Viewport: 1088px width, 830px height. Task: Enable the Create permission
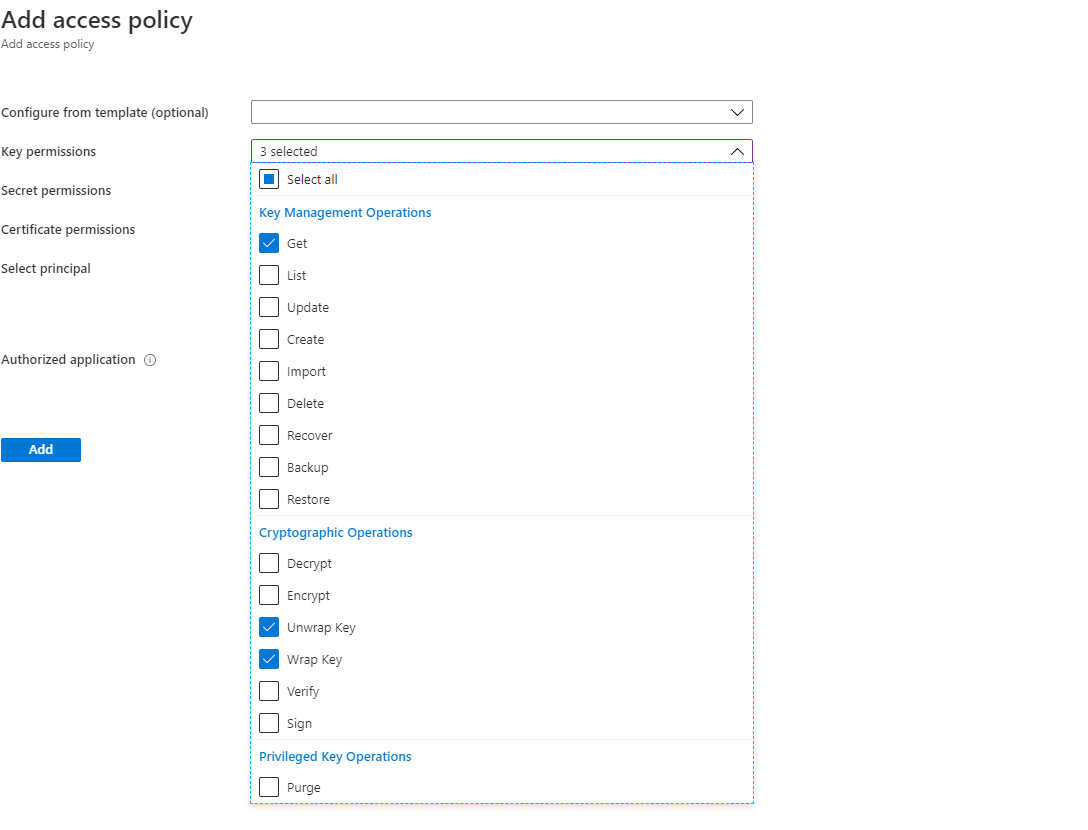tap(268, 339)
